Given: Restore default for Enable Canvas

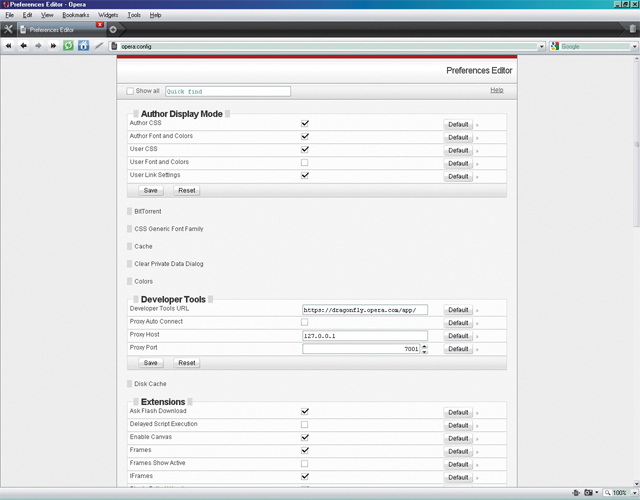Looking at the screenshot, I should pos(458,438).
